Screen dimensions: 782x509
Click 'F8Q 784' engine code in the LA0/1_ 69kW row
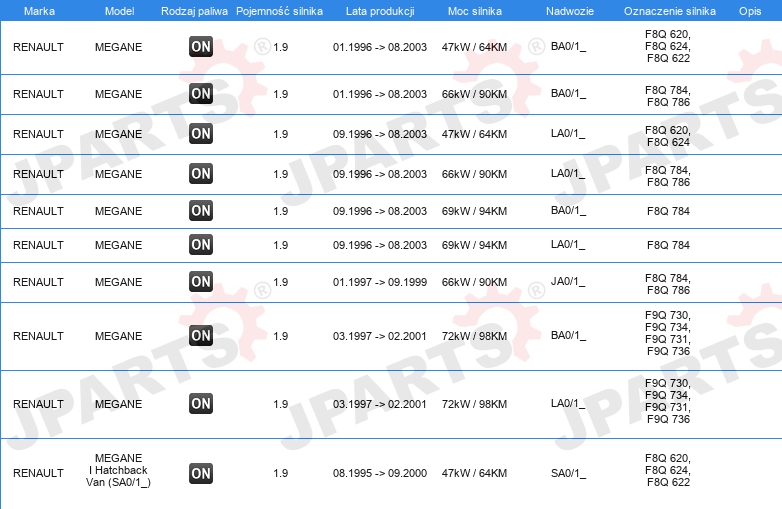(668, 245)
